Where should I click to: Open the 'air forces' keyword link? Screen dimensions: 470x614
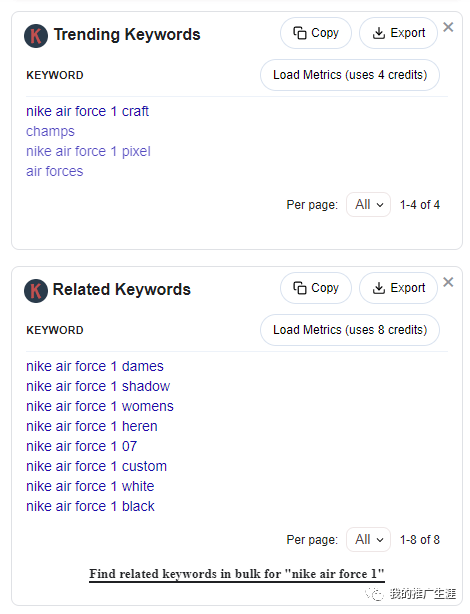click(54, 171)
